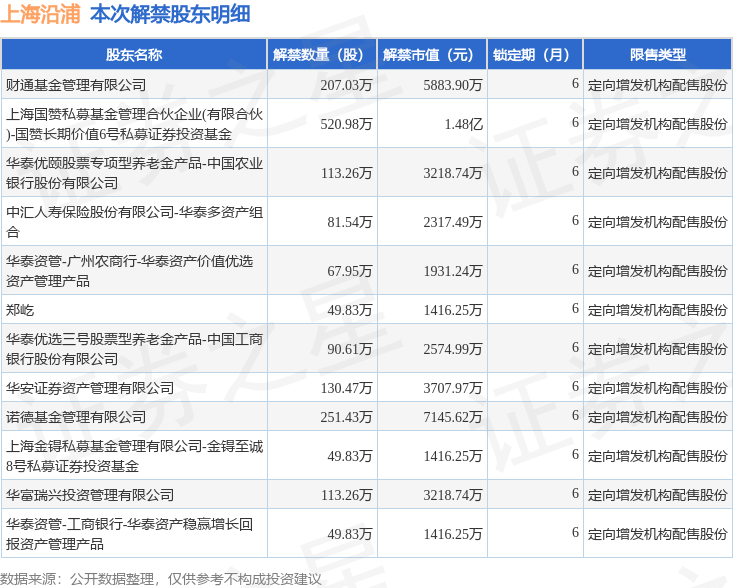Select the 锁定期（月） column header
This screenshot has width=733, height=588.
coord(535,55)
